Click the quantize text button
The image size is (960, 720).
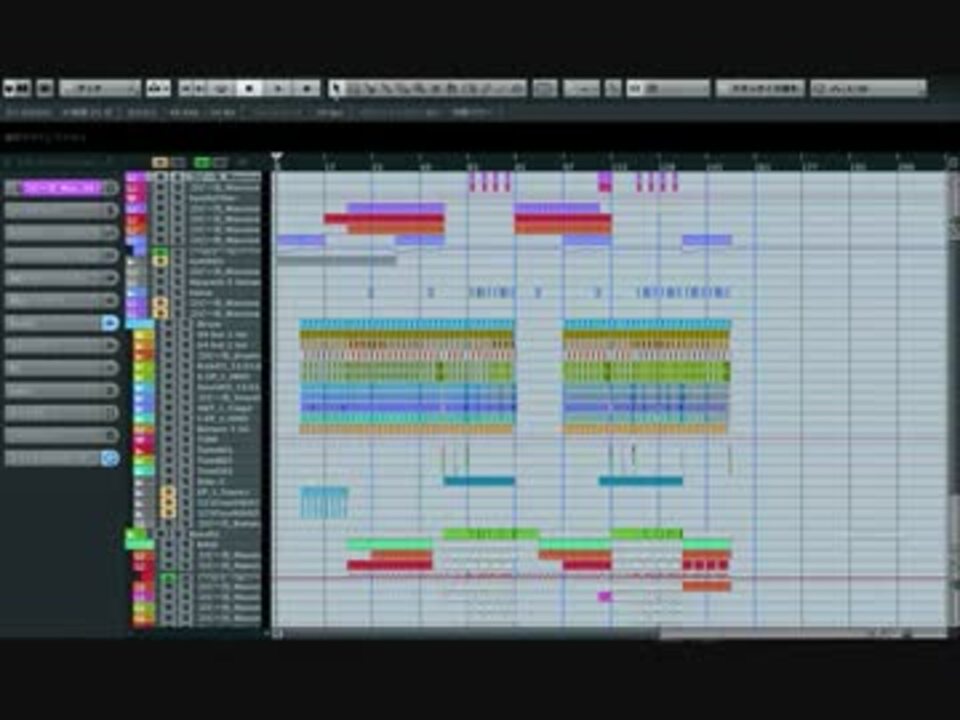(760, 89)
